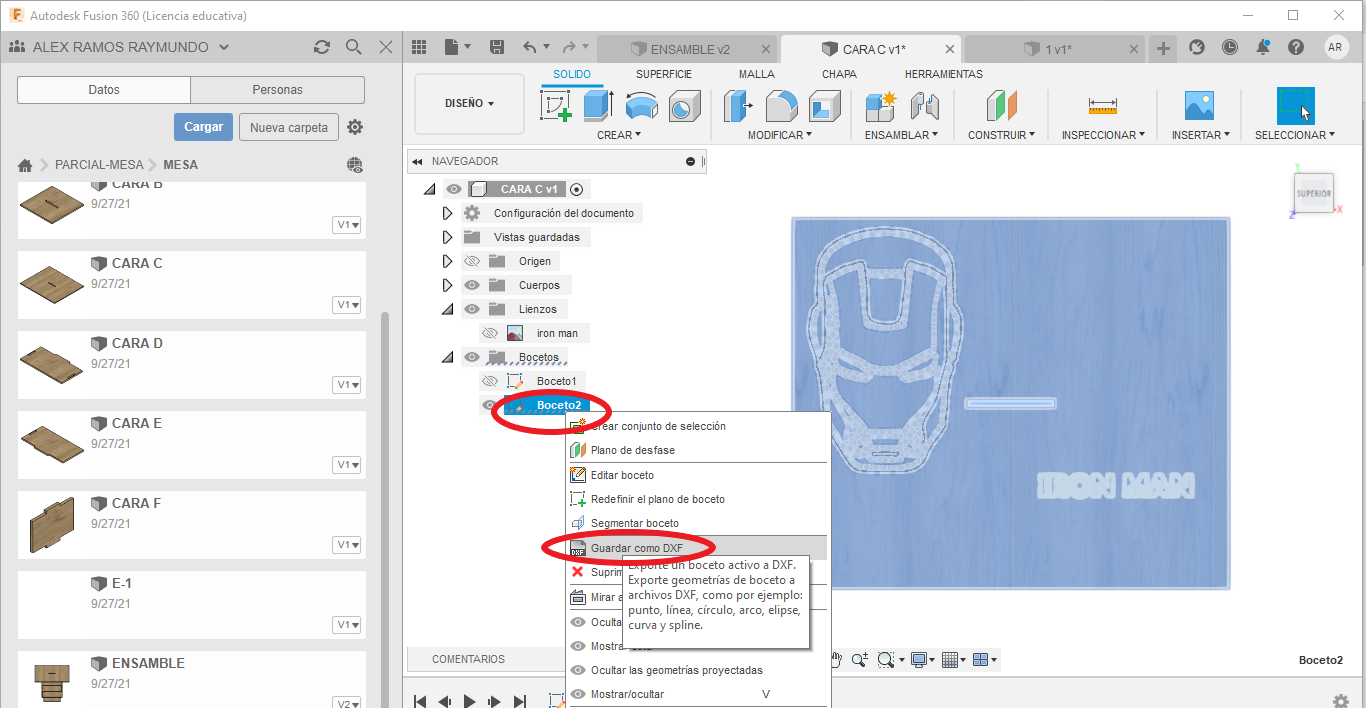Toggle visibility of iron man canvas
Image resolution: width=1366 pixels, height=708 pixels.
pyautogui.click(x=490, y=333)
